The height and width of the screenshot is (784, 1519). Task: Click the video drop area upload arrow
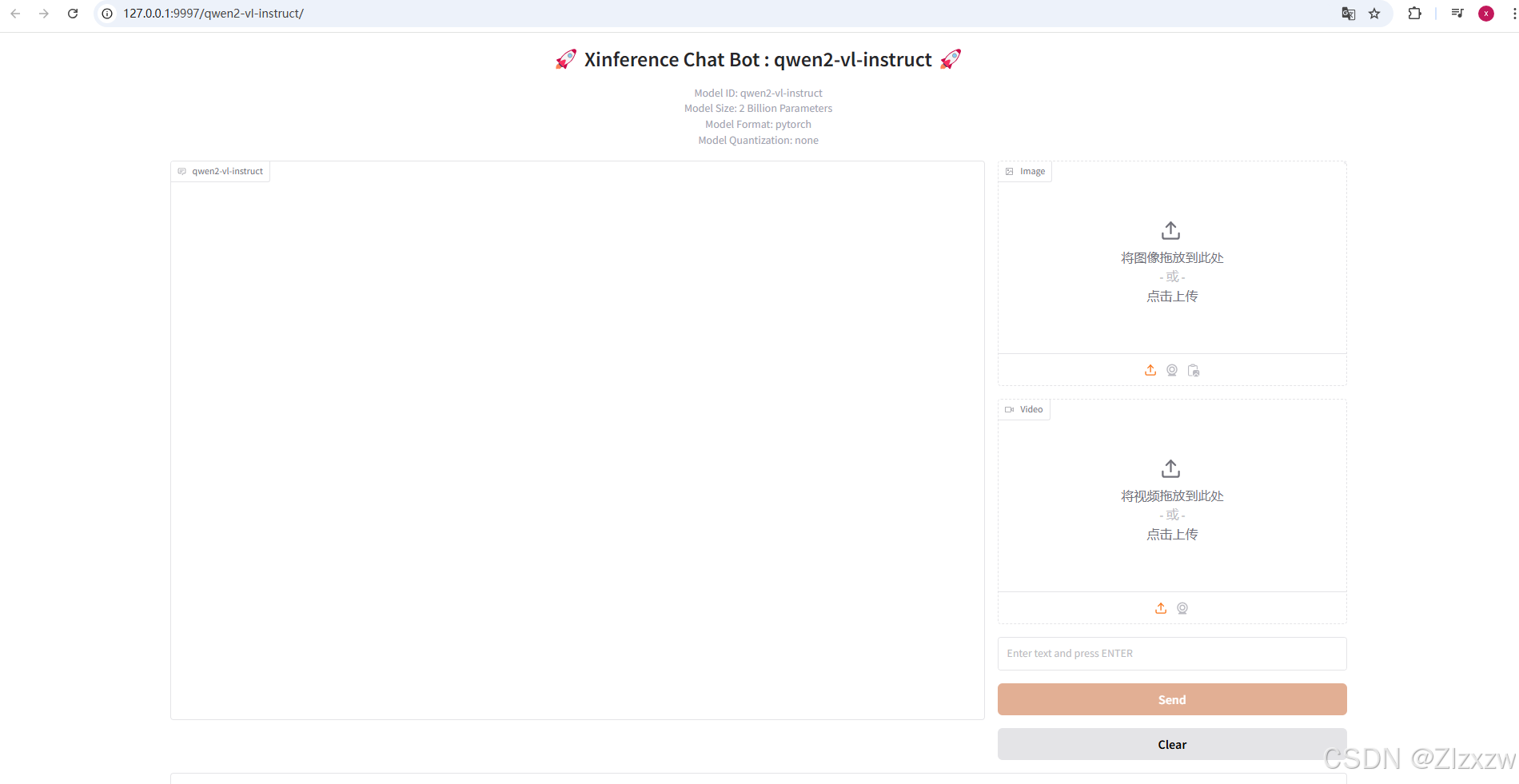click(x=1171, y=468)
